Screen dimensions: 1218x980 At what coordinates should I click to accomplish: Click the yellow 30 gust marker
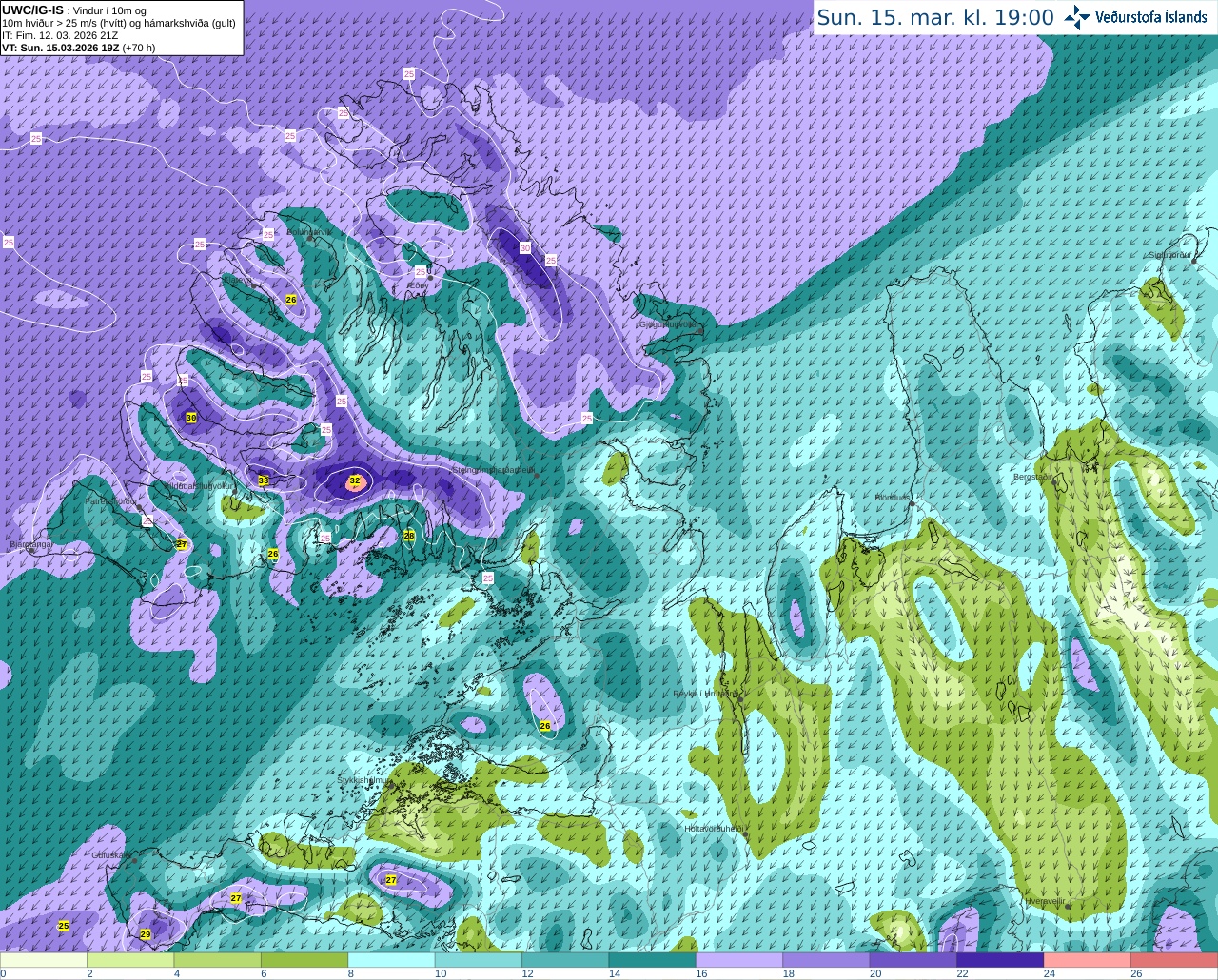pyautogui.click(x=191, y=418)
